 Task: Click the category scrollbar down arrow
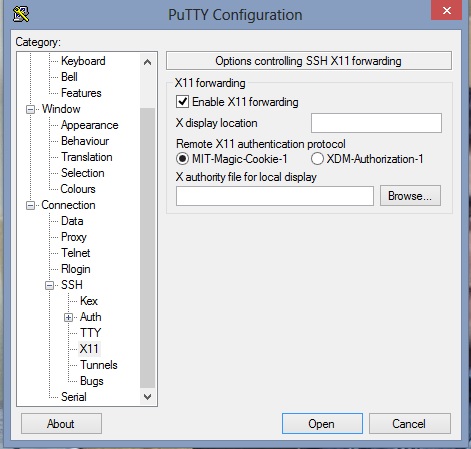[x=147, y=397]
